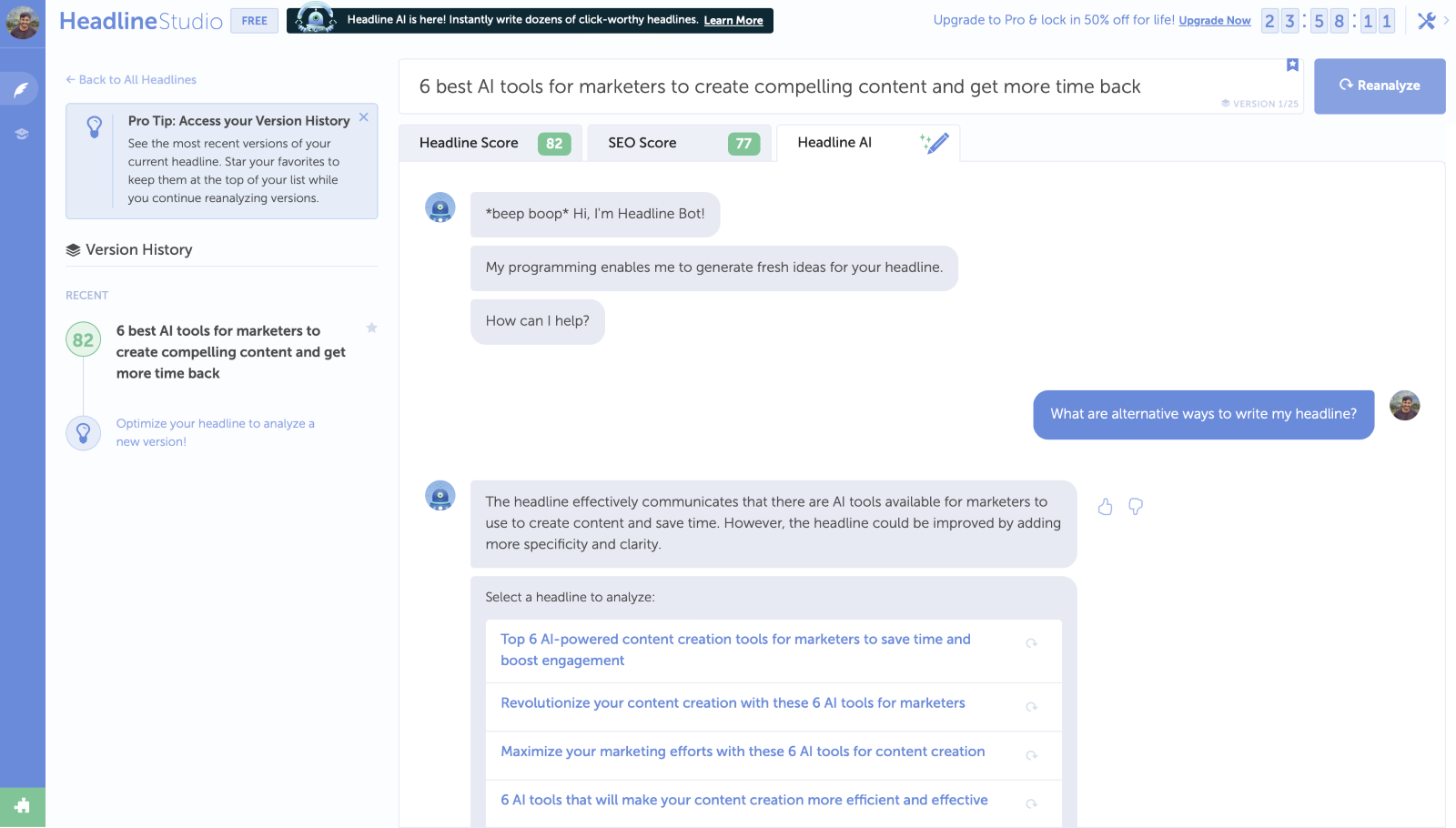The image size is (1456, 828).
Task: Click the Reanalyze button
Action: coord(1380,86)
